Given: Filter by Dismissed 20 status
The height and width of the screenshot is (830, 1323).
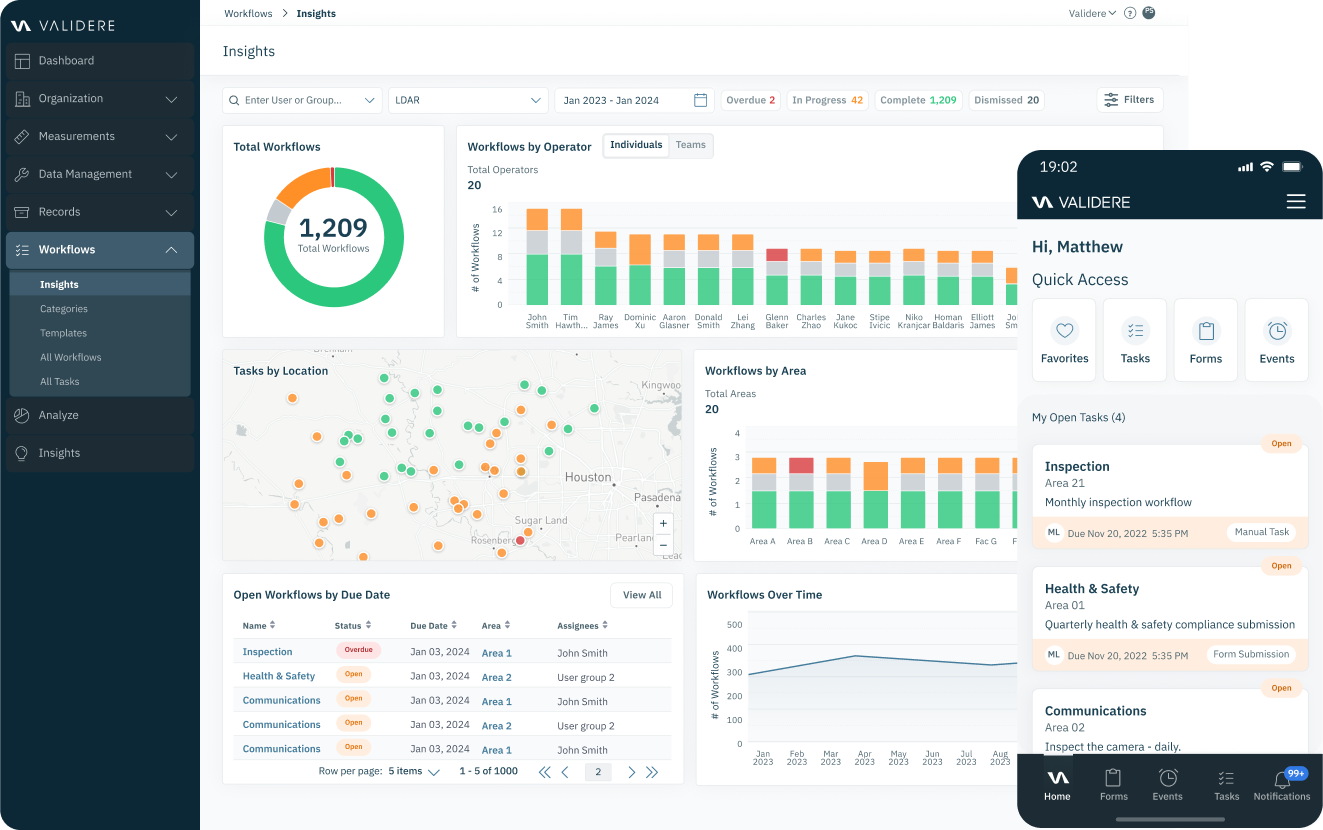Looking at the screenshot, I should tap(1007, 100).
